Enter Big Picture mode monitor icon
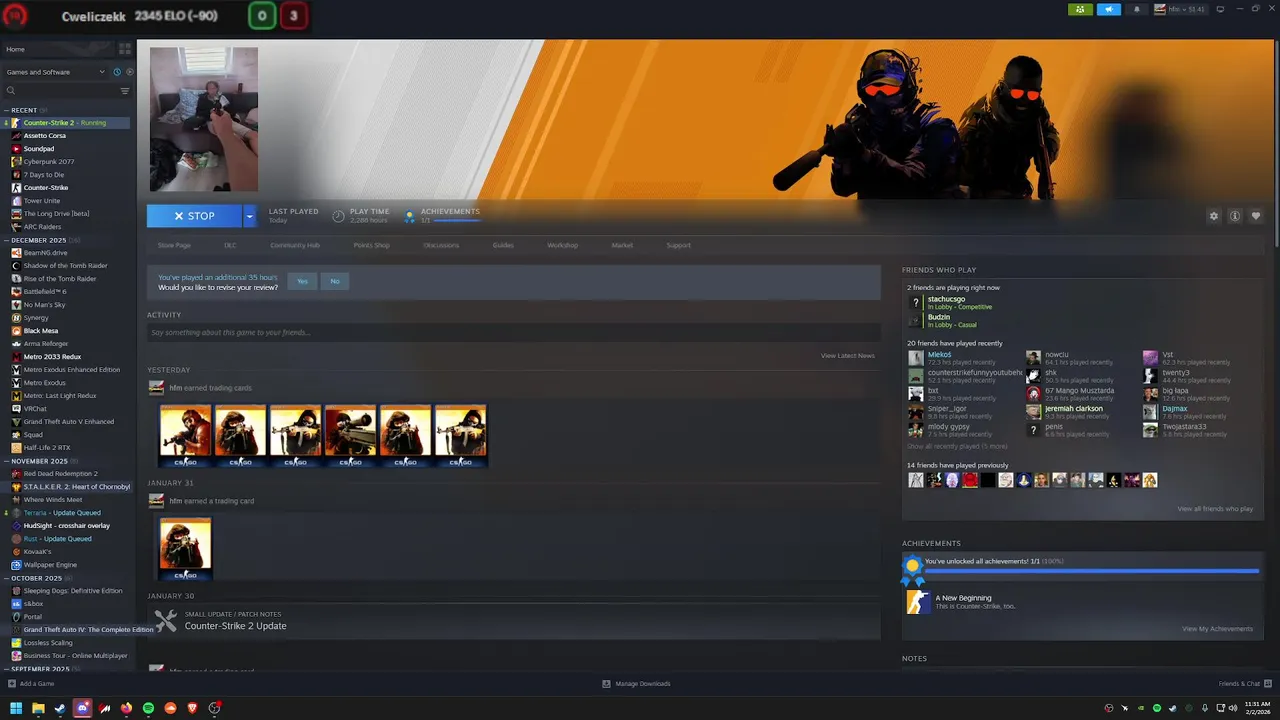This screenshot has height=720, width=1280. click(x=1220, y=9)
